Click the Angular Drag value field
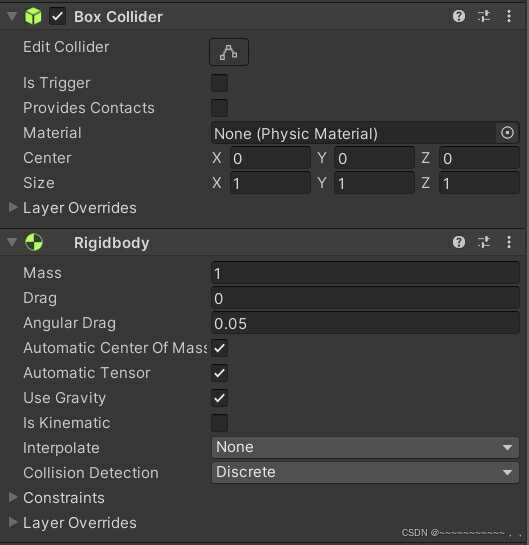 tap(365, 323)
